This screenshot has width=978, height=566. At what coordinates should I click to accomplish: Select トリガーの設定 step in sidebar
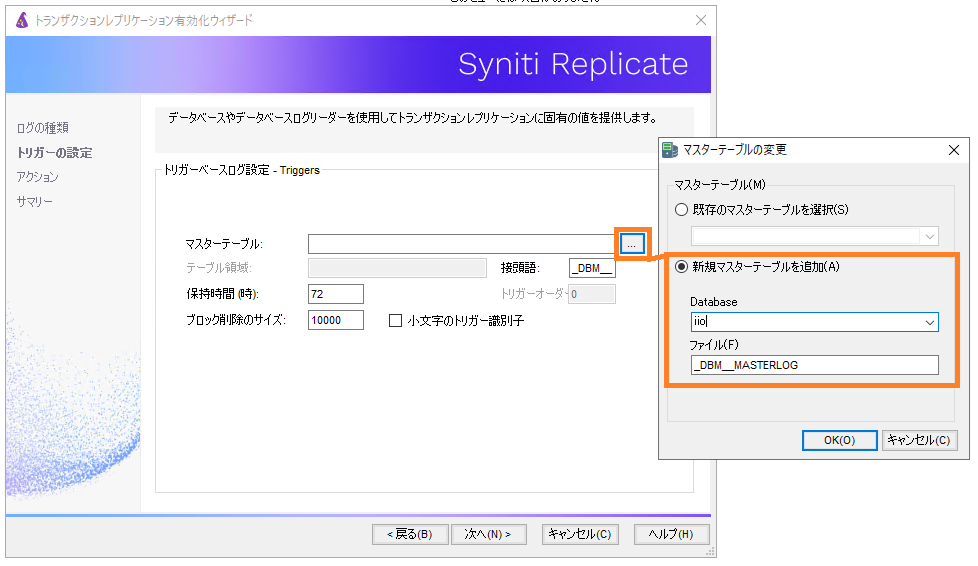[x=54, y=153]
